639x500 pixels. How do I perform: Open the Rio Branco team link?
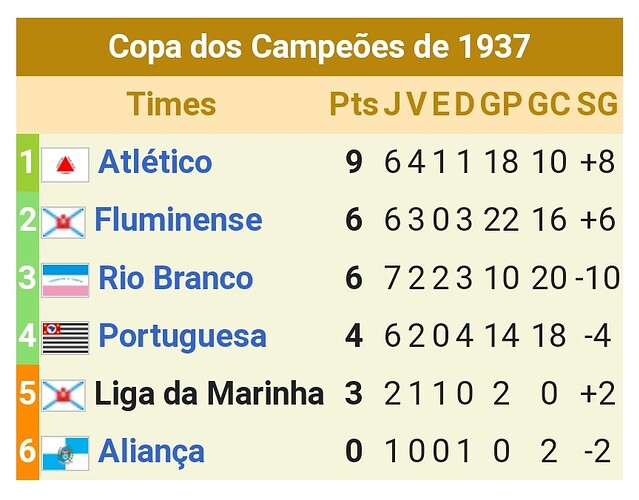[176, 278]
